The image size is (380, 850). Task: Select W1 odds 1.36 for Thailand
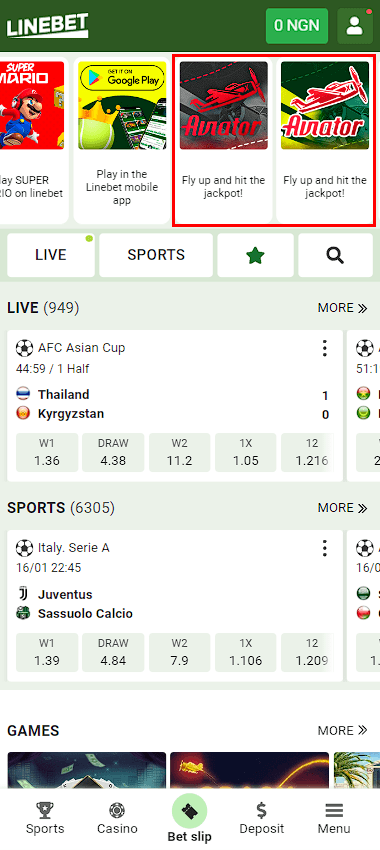47,452
